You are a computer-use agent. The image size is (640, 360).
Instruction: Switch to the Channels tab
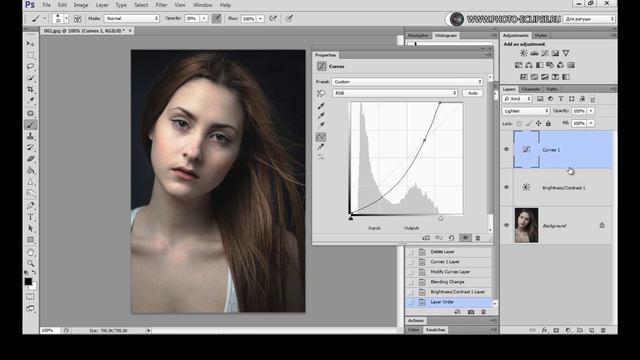point(531,89)
